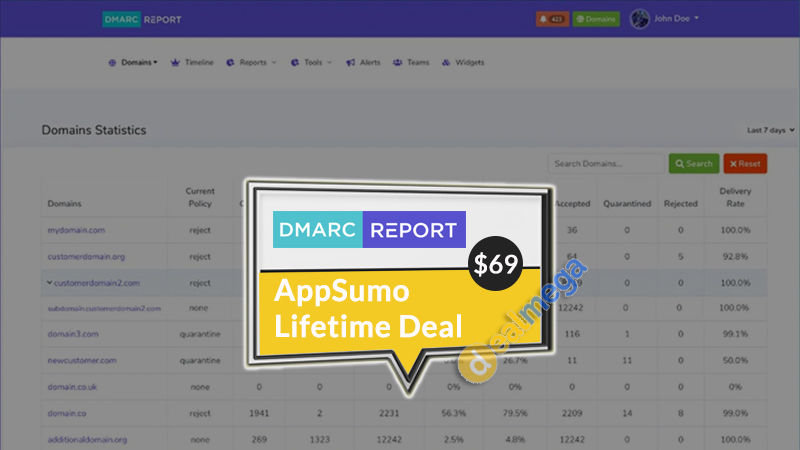Open John Doe's avatar picture

click(639, 19)
